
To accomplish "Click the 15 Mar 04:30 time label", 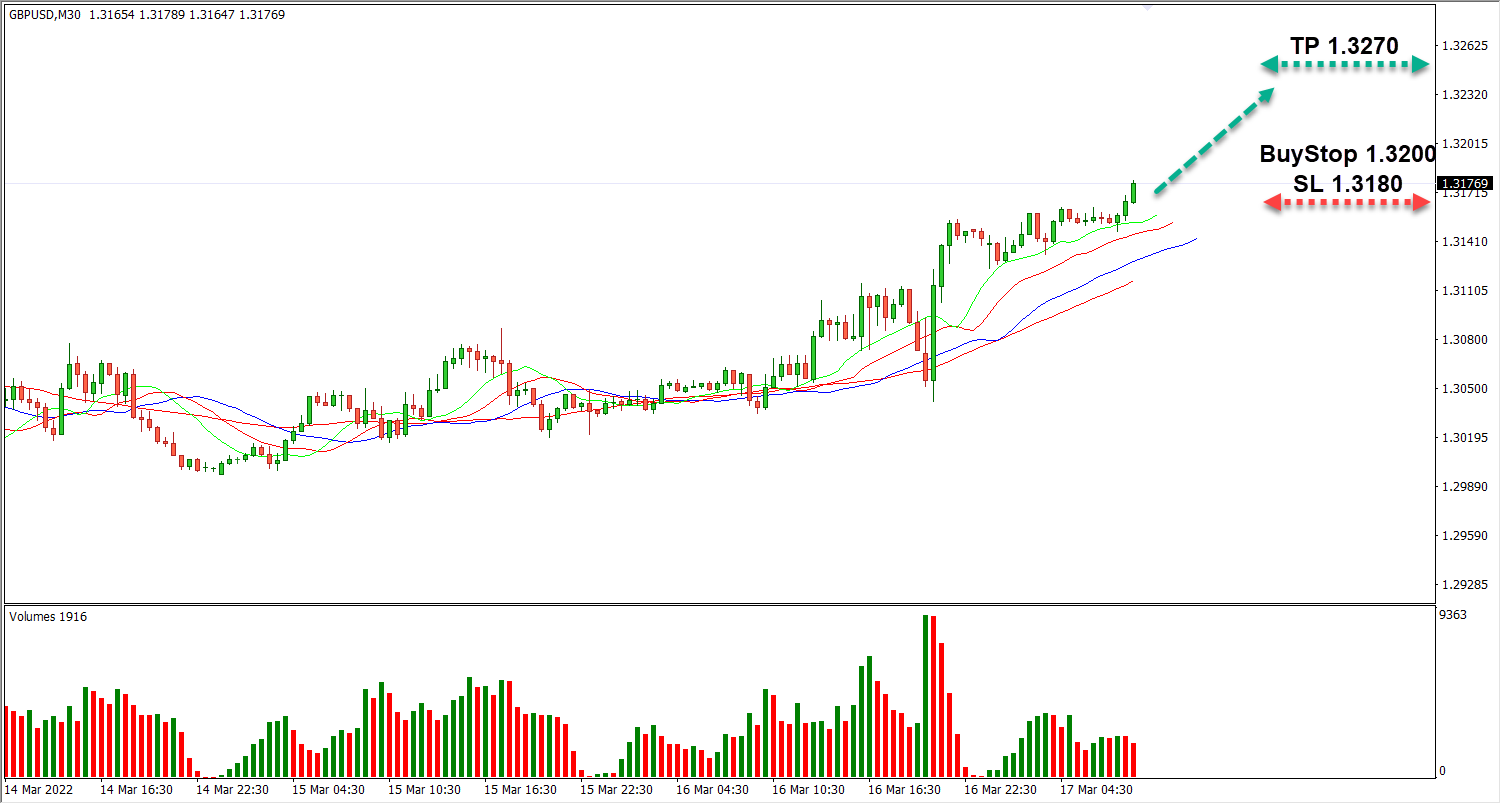I will (x=327, y=790).
